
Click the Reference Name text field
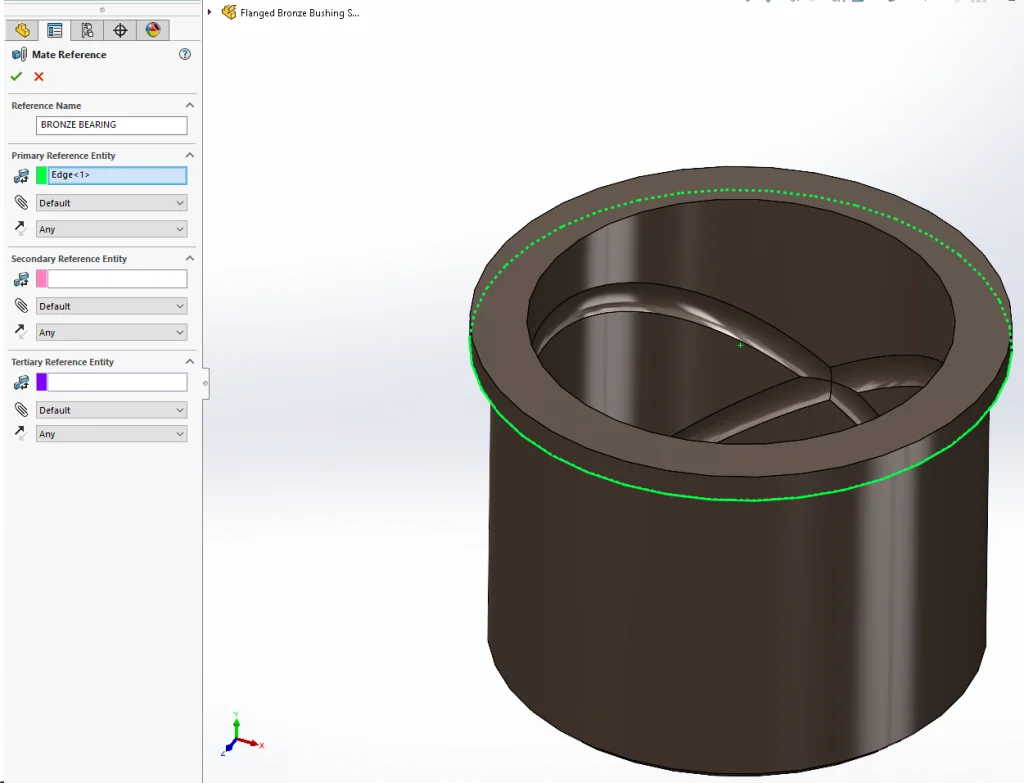pos(111,125)
